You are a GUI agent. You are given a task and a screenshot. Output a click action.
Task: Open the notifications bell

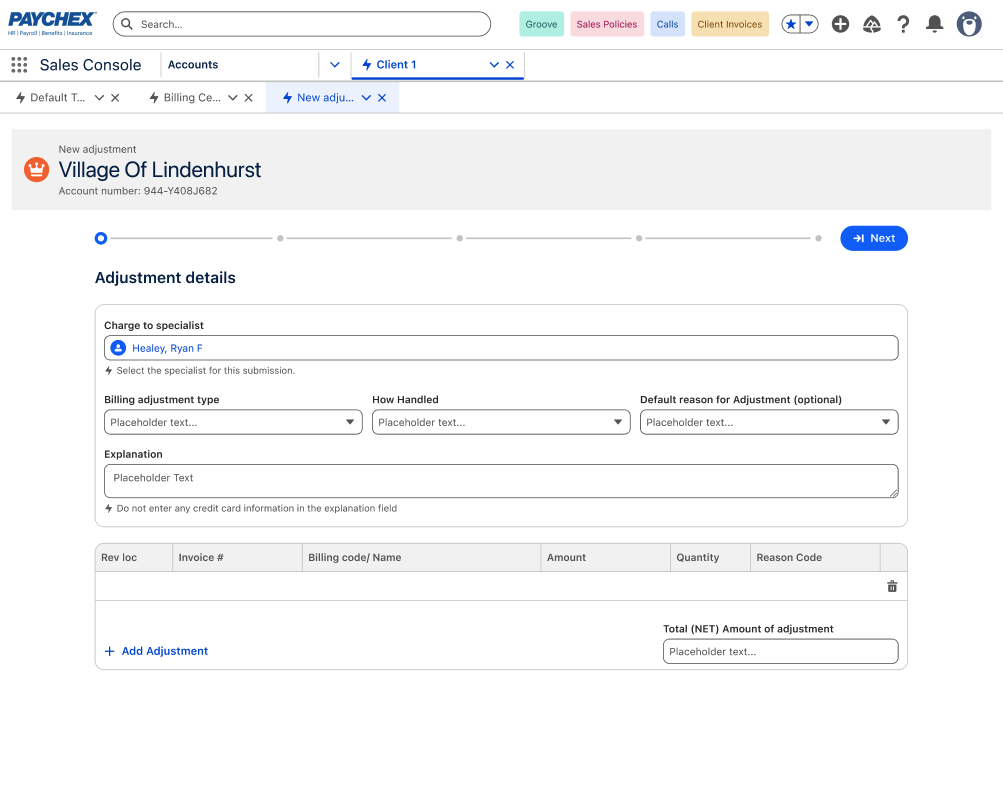935,24
